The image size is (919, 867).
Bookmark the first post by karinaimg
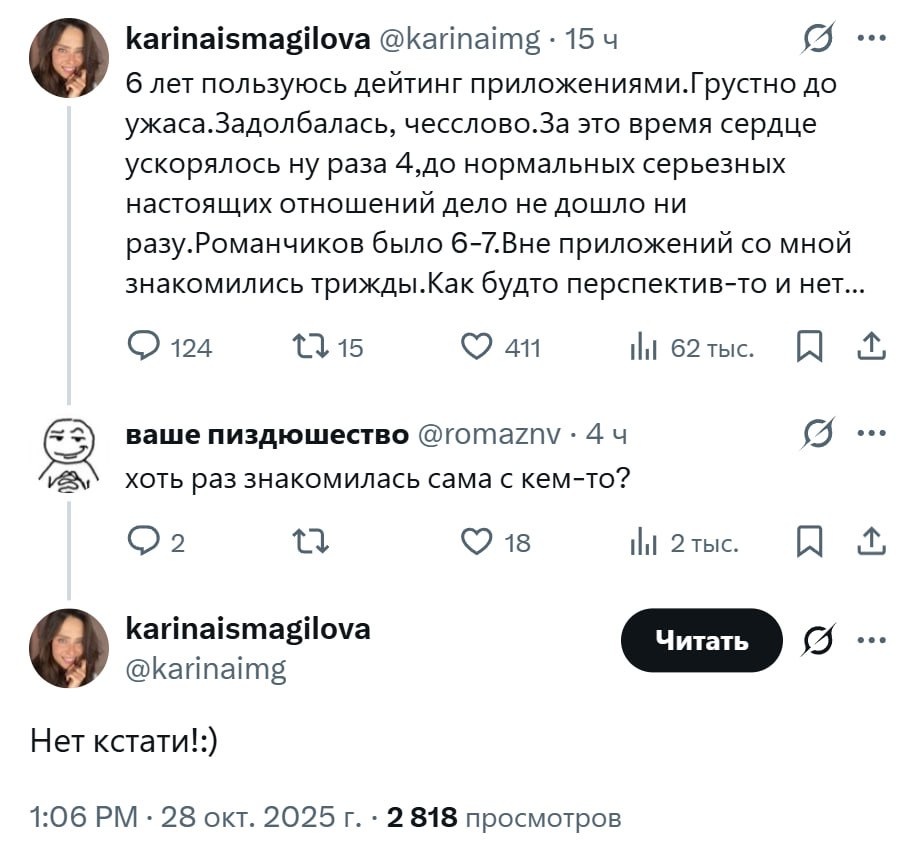pos(808,346)
